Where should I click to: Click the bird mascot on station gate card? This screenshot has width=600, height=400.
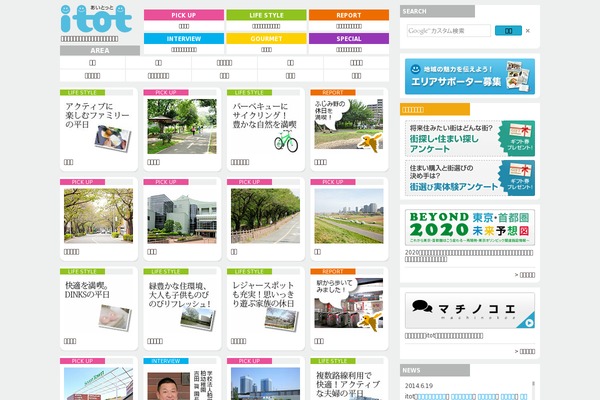pyautogui.click(x=370, y=322)
